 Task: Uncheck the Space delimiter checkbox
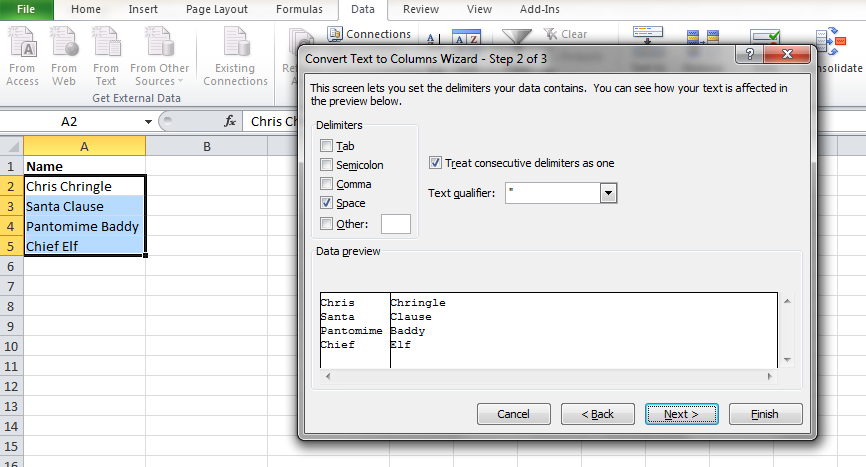click(326, 203)
